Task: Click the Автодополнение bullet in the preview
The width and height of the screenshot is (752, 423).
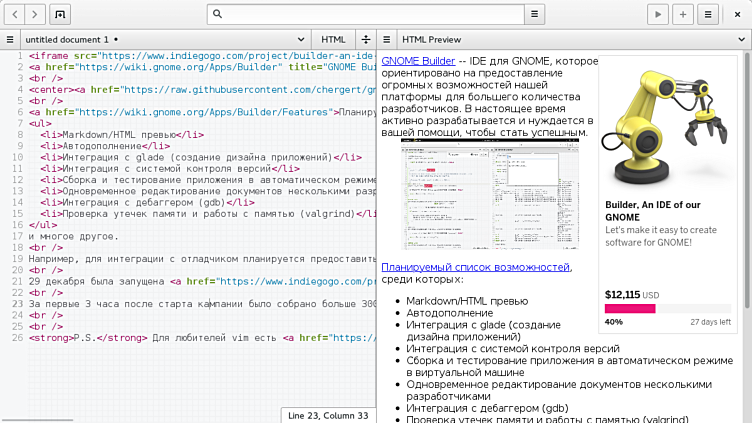Action: pos(449,313)
